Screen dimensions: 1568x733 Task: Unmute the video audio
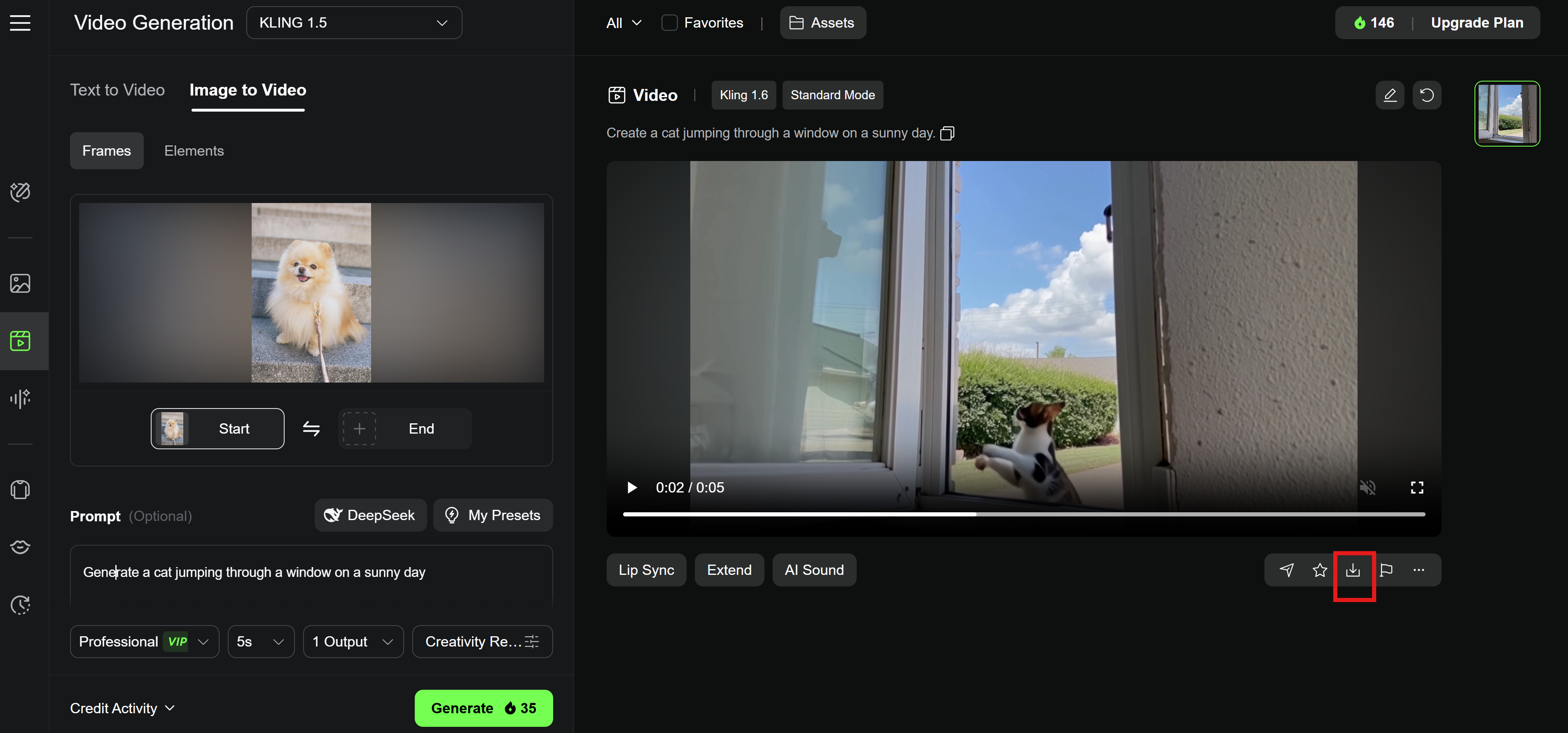coord(1368,488)
